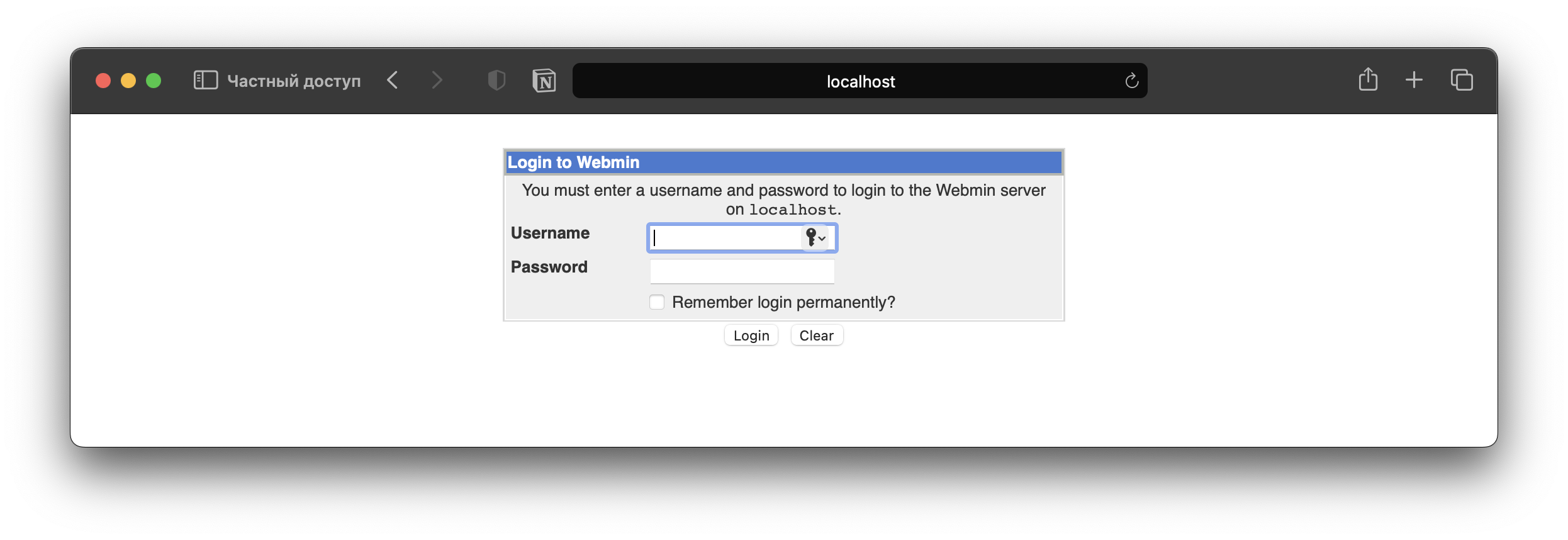This screenshot has width=1568, height=540.
Task: Close the Safari window
Action: [103, 81]
